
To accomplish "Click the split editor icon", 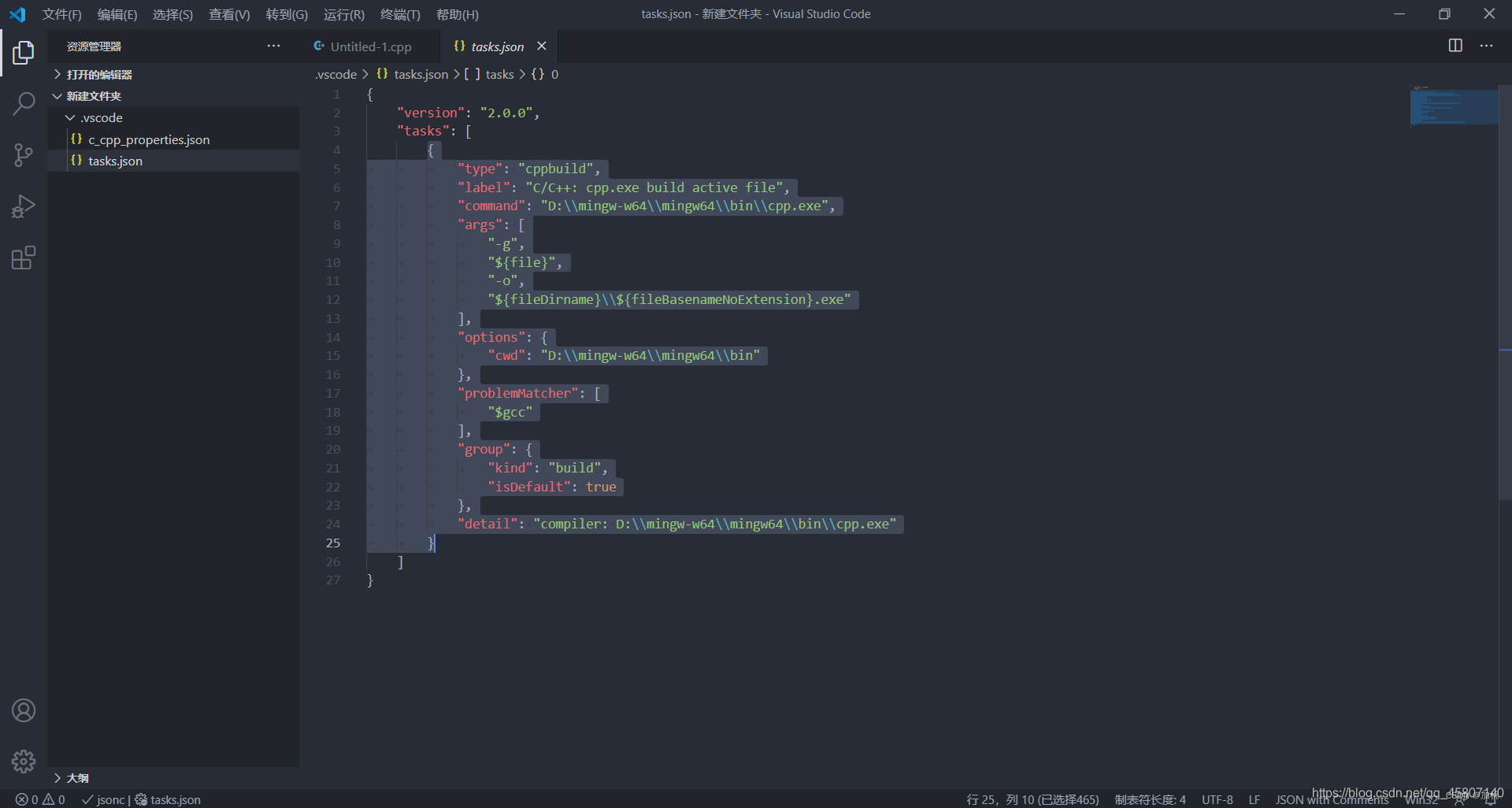I will pos(1455,46).
